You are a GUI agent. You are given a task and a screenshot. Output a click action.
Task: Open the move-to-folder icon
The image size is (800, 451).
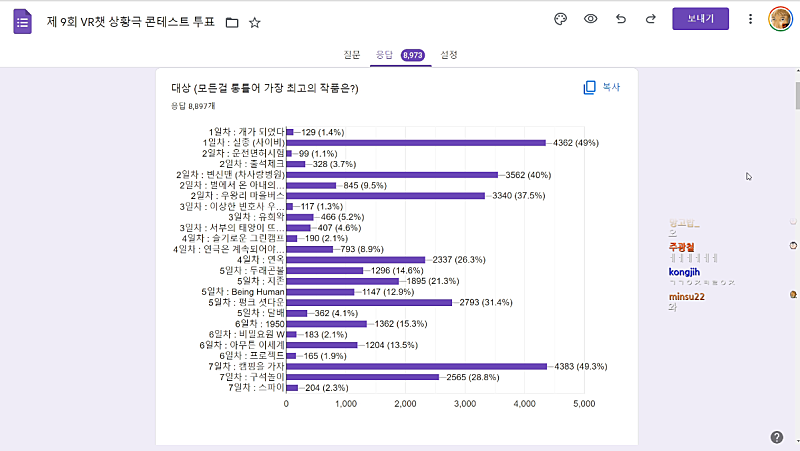point(232,22)
